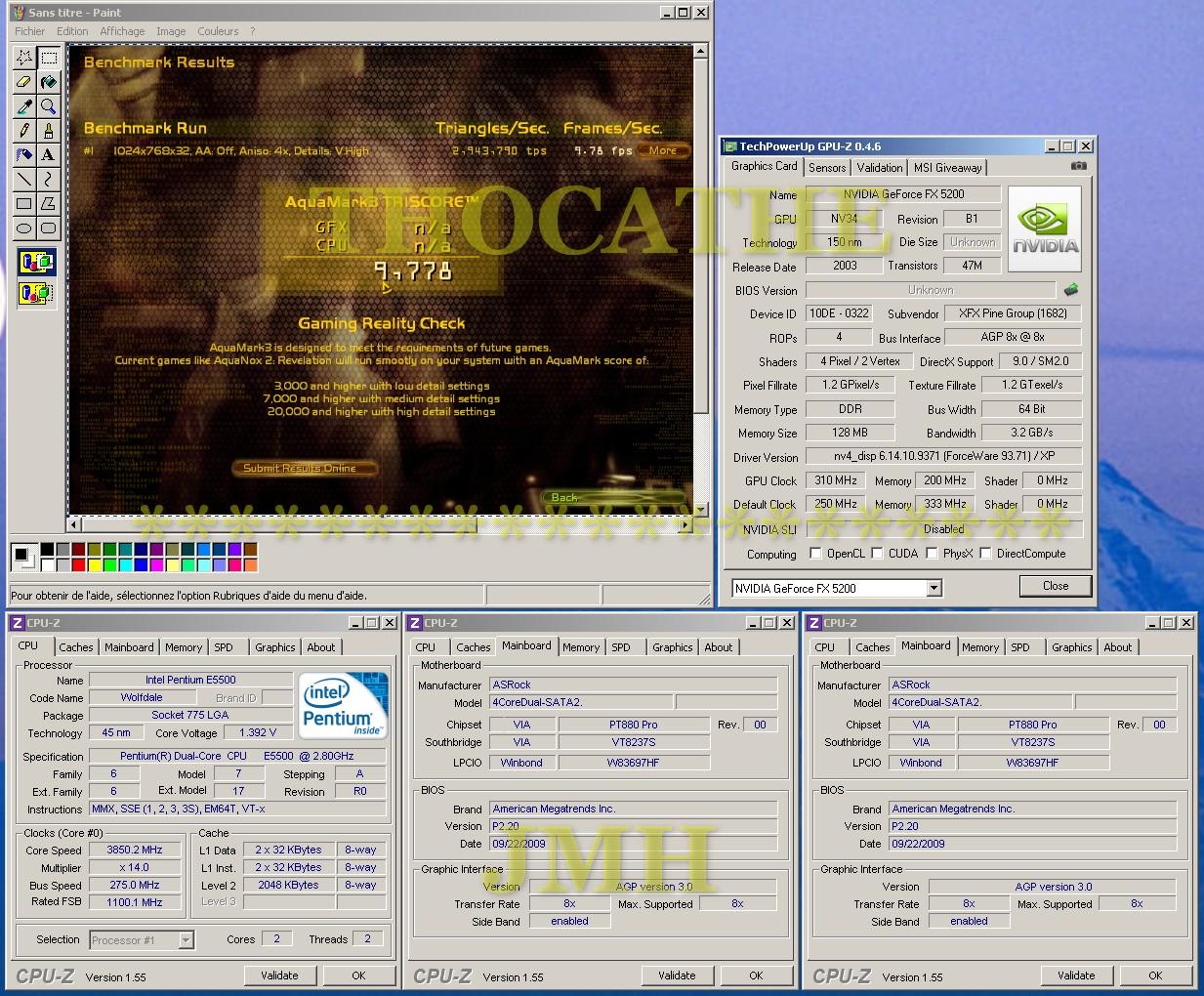
Task: Click the Paint canvas horizontal scrollbar right arrow
Action: coord(685,525)
